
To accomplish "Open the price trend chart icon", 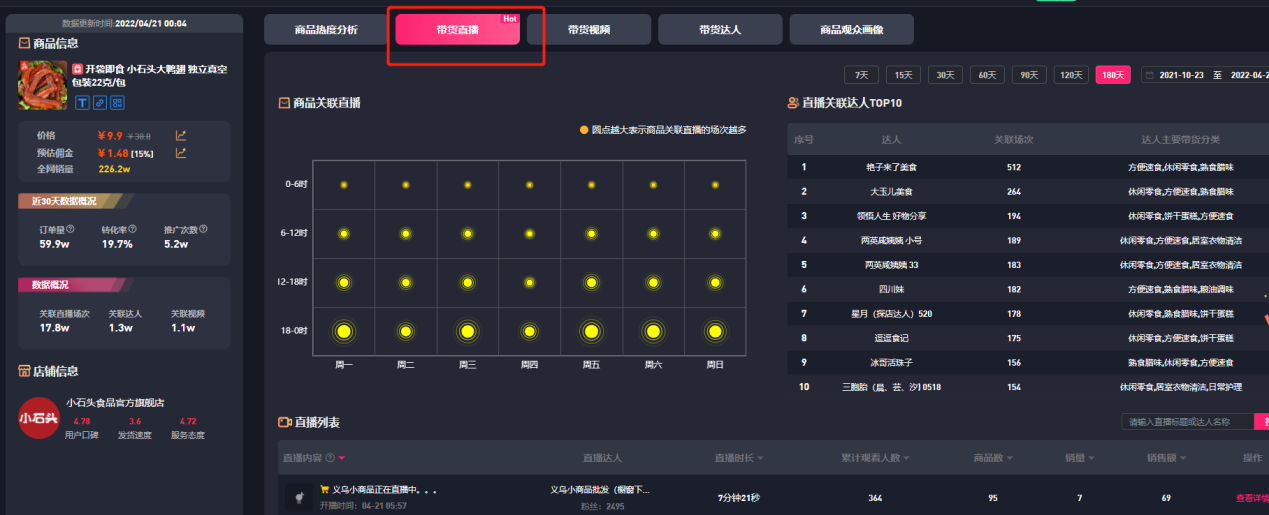I will 181,136.
